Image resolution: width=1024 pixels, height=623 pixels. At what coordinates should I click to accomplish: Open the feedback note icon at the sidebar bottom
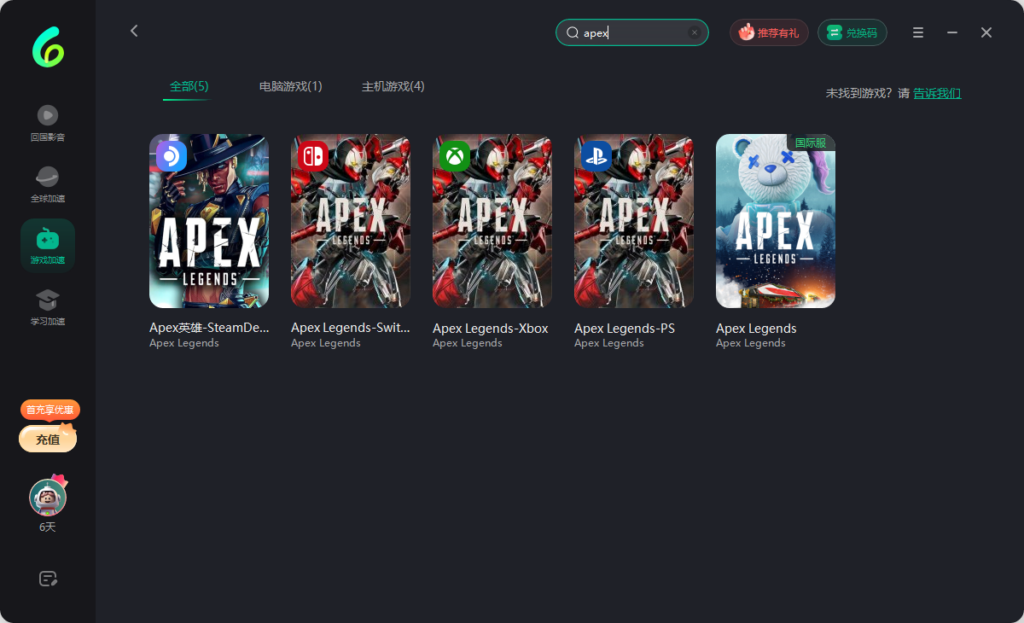47,578
